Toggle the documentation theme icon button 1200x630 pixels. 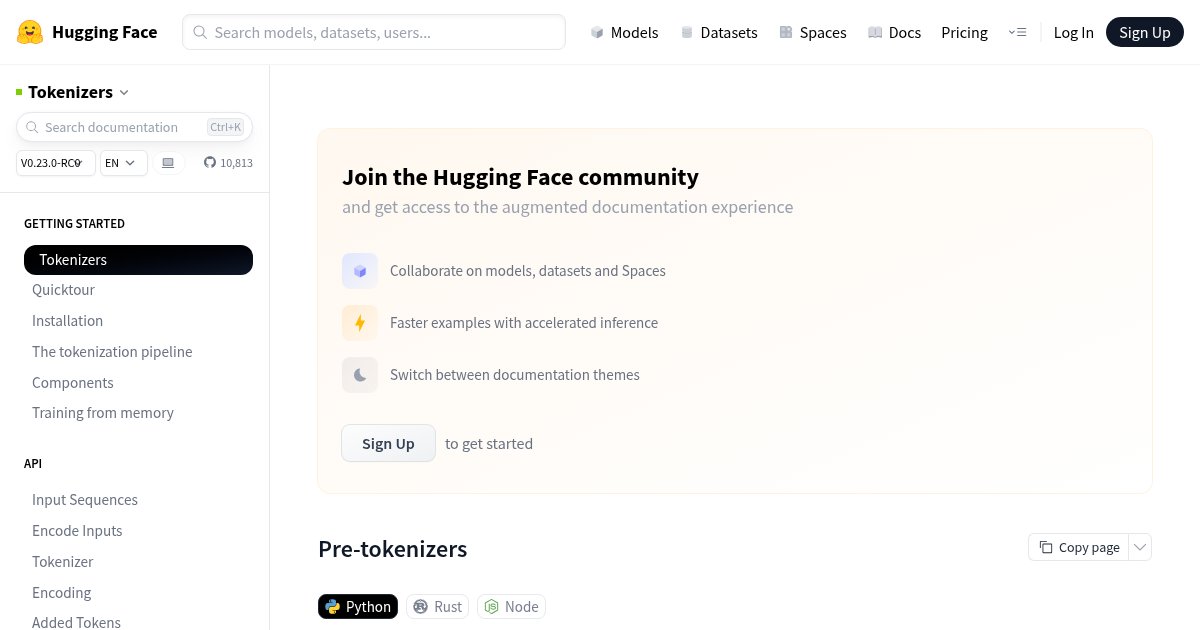168,163
